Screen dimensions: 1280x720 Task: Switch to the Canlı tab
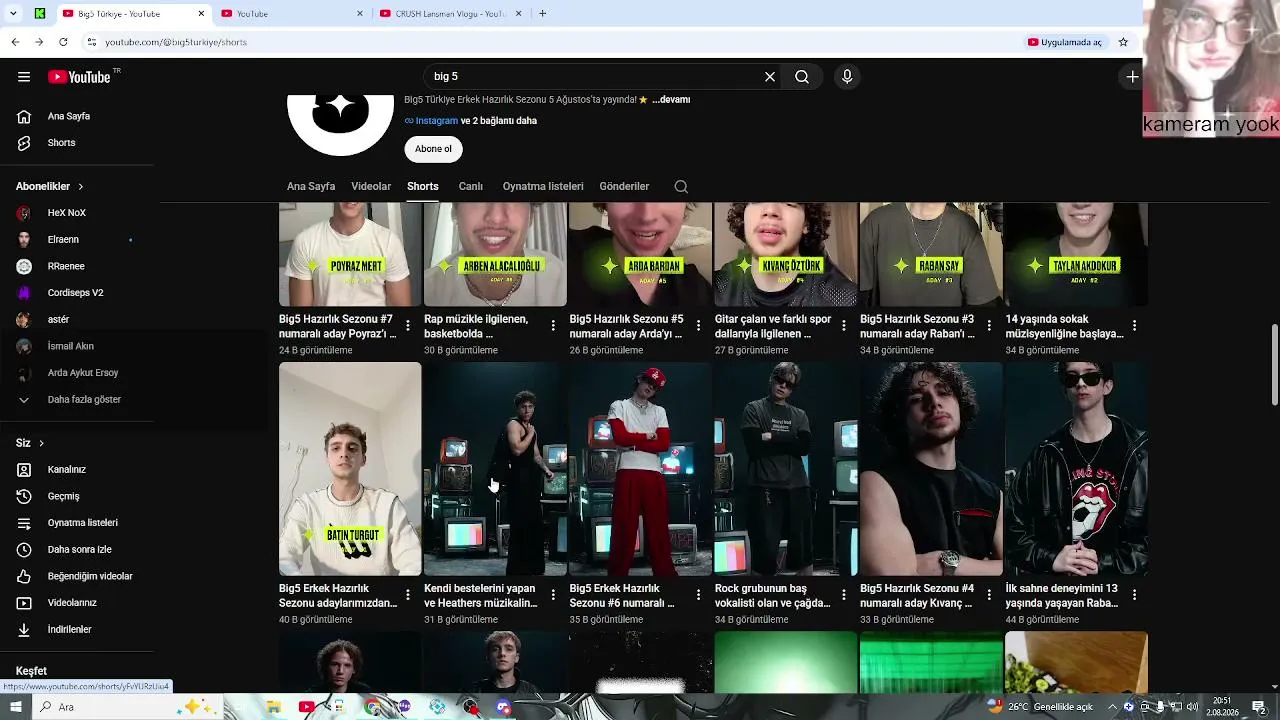point(470,187)
